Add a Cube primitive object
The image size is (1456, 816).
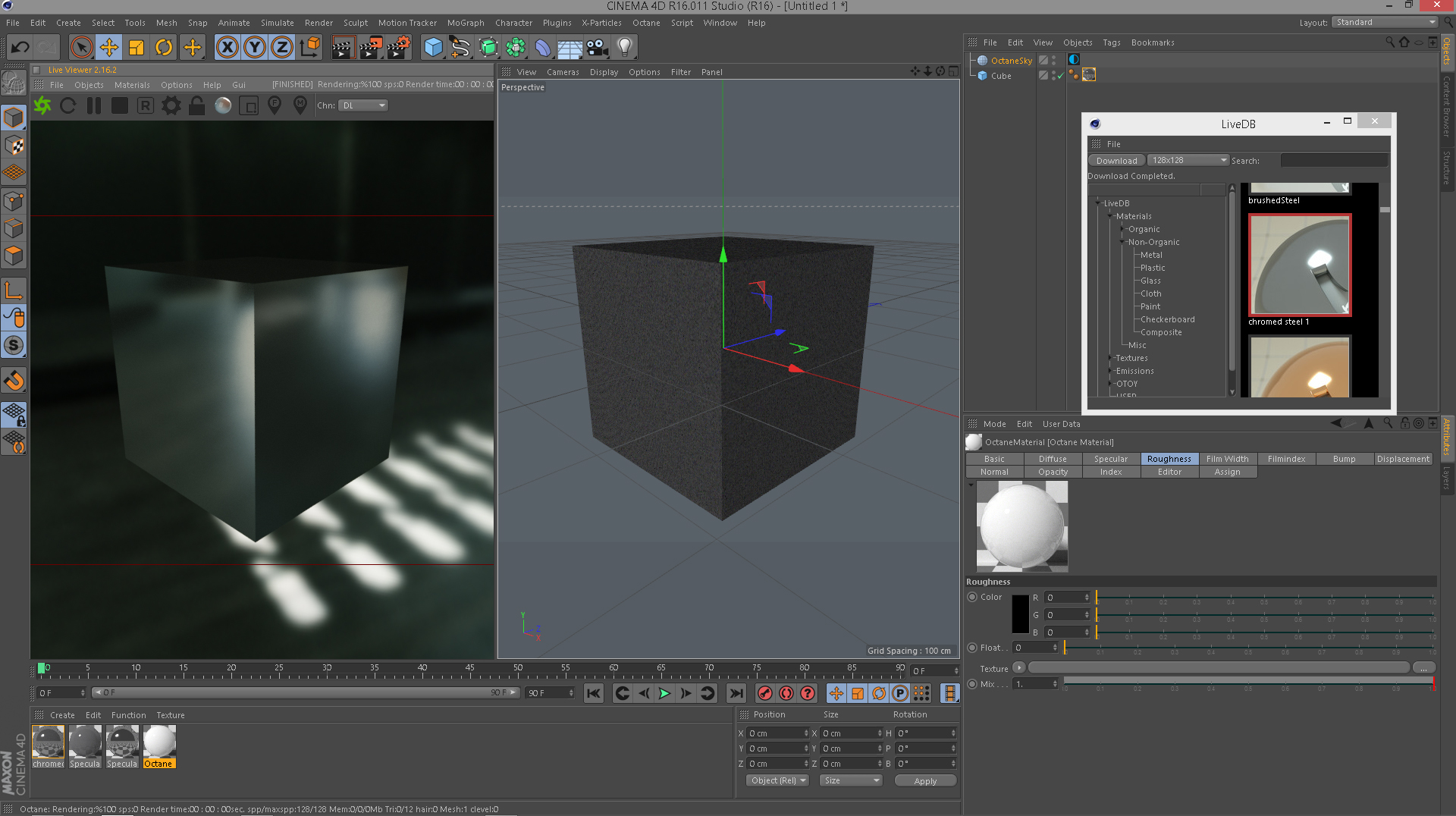pos(433,48)
